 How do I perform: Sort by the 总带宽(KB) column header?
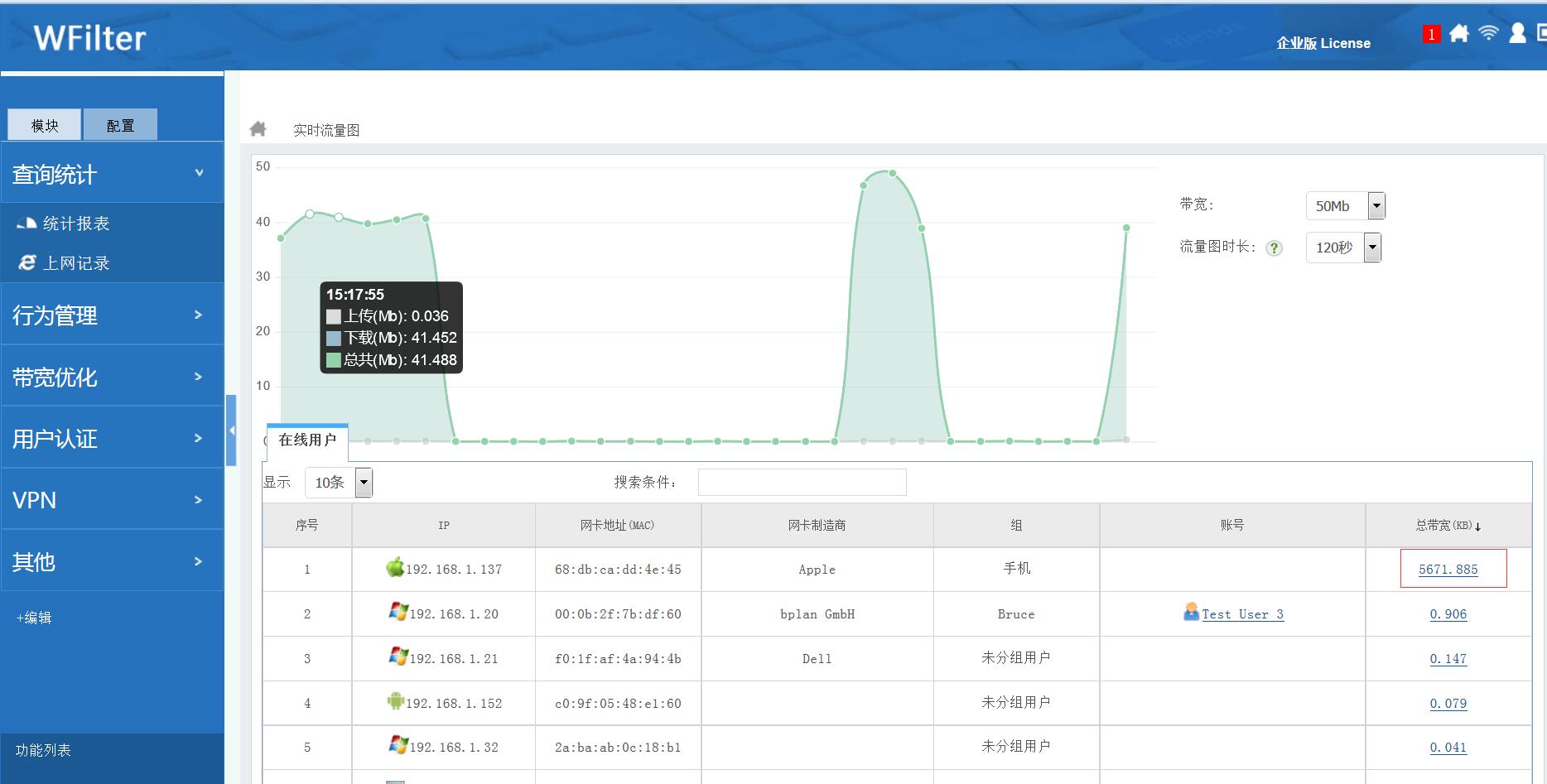1448,526
